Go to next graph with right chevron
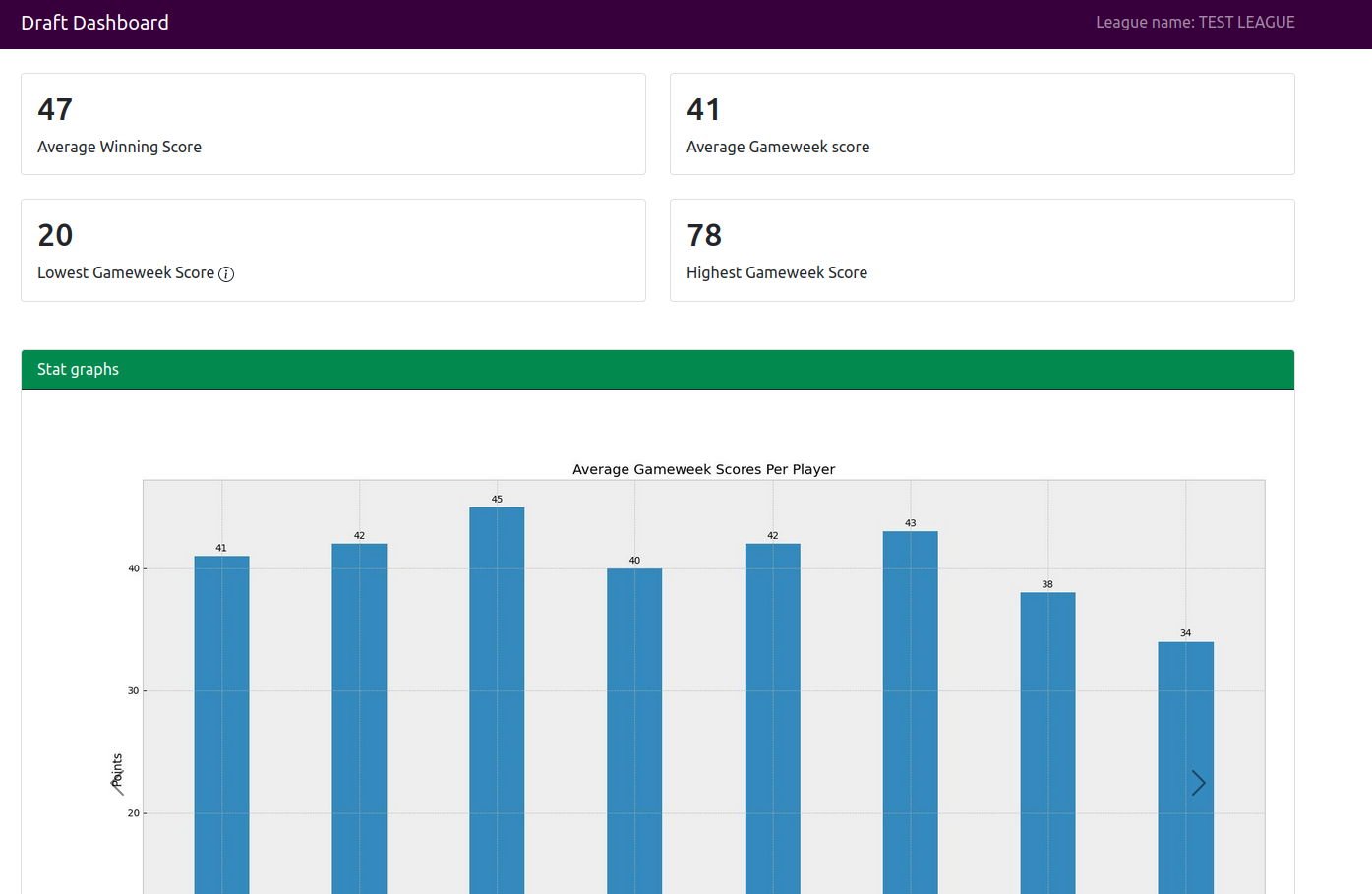1372x894 pixels. point(1198,783)
